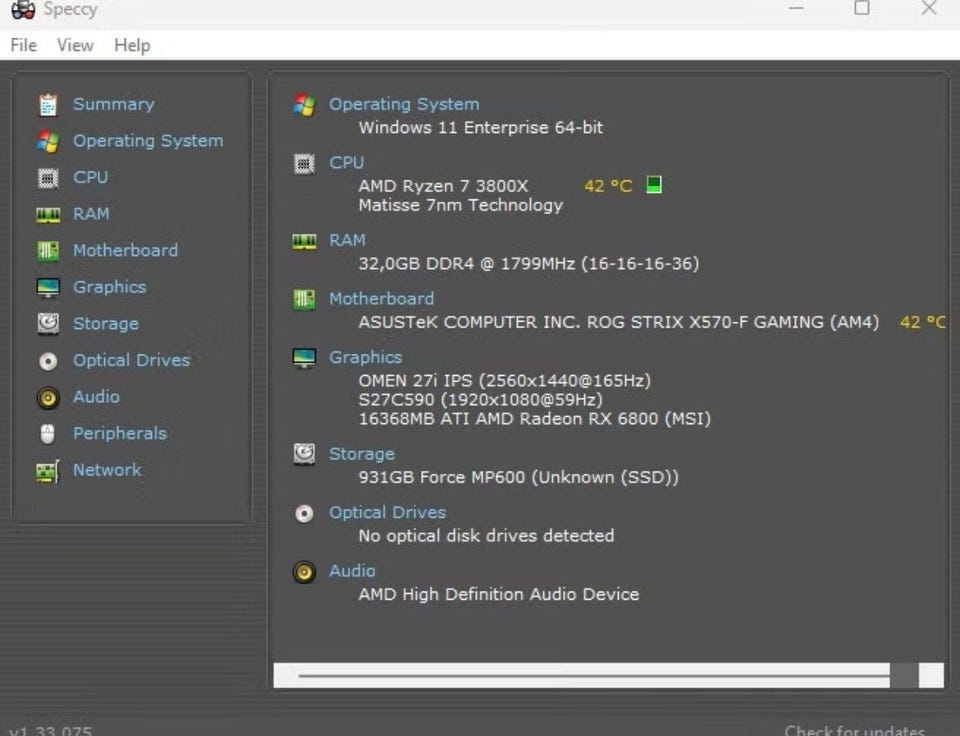Click the Network card icon in sidebar
Viewport: 960px width, 736px height.
pos(48,471)
